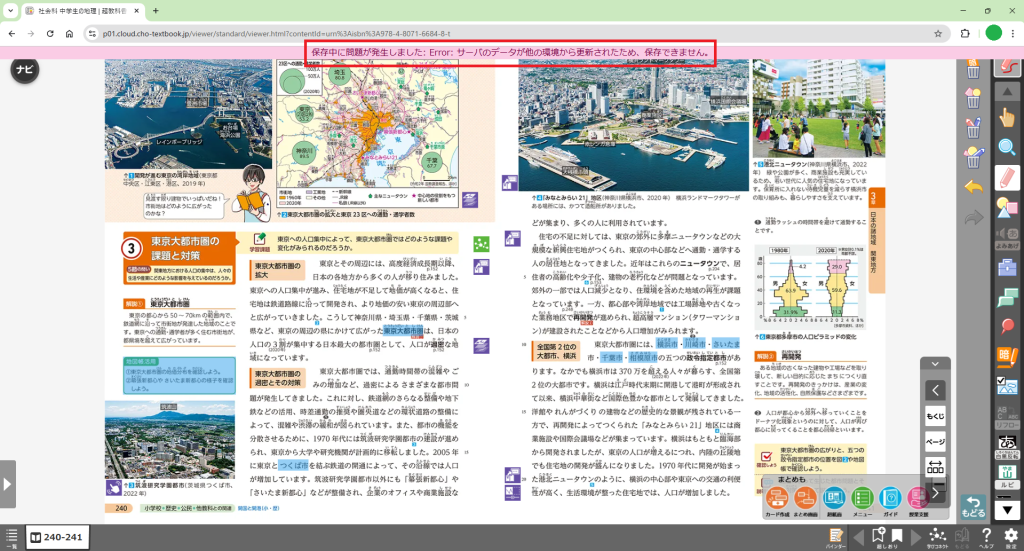Reload the browser page
Viewport: 1024px width, 551px height.
point(50,33)
